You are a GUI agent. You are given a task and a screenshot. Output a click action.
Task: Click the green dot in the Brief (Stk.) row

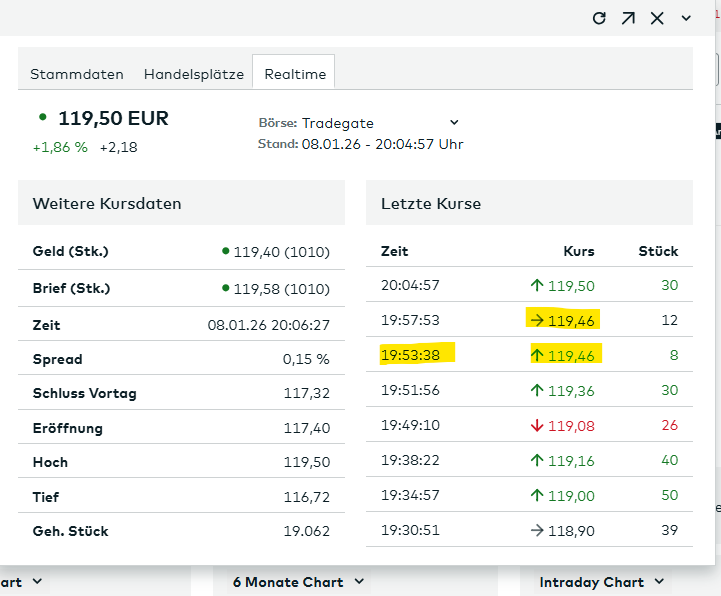coord(226,289)
